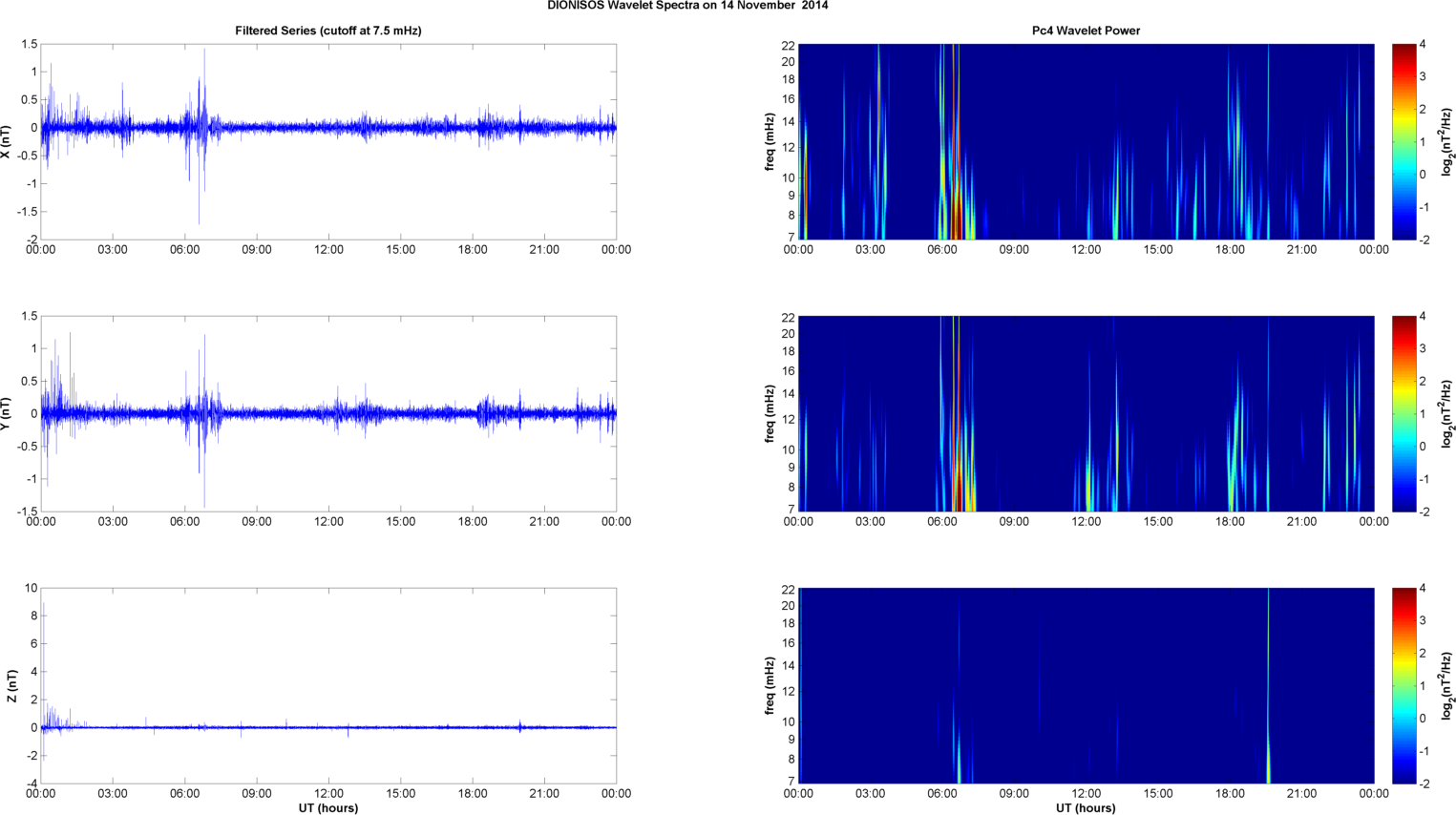Click the '0' tick on the bottom colorbar
Image resolution: width=1456 pixels, height=815 pixels.
1423,718
